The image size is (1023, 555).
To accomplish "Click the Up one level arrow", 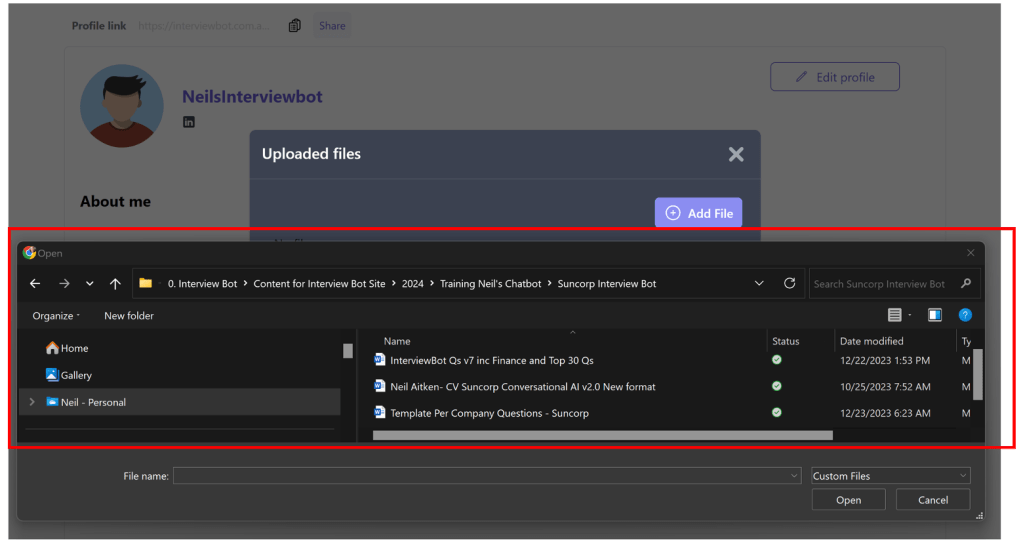I will [115, 284].
